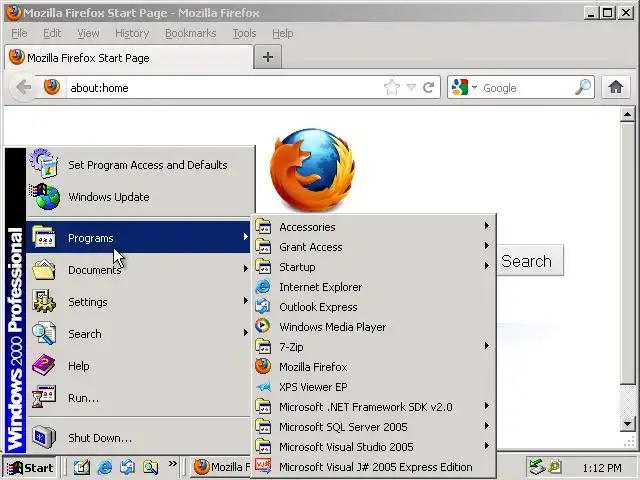The width and height of the screenshot is (640, 480).
Task: Click the bookmark star in address bar
Action: pos(392,87)
